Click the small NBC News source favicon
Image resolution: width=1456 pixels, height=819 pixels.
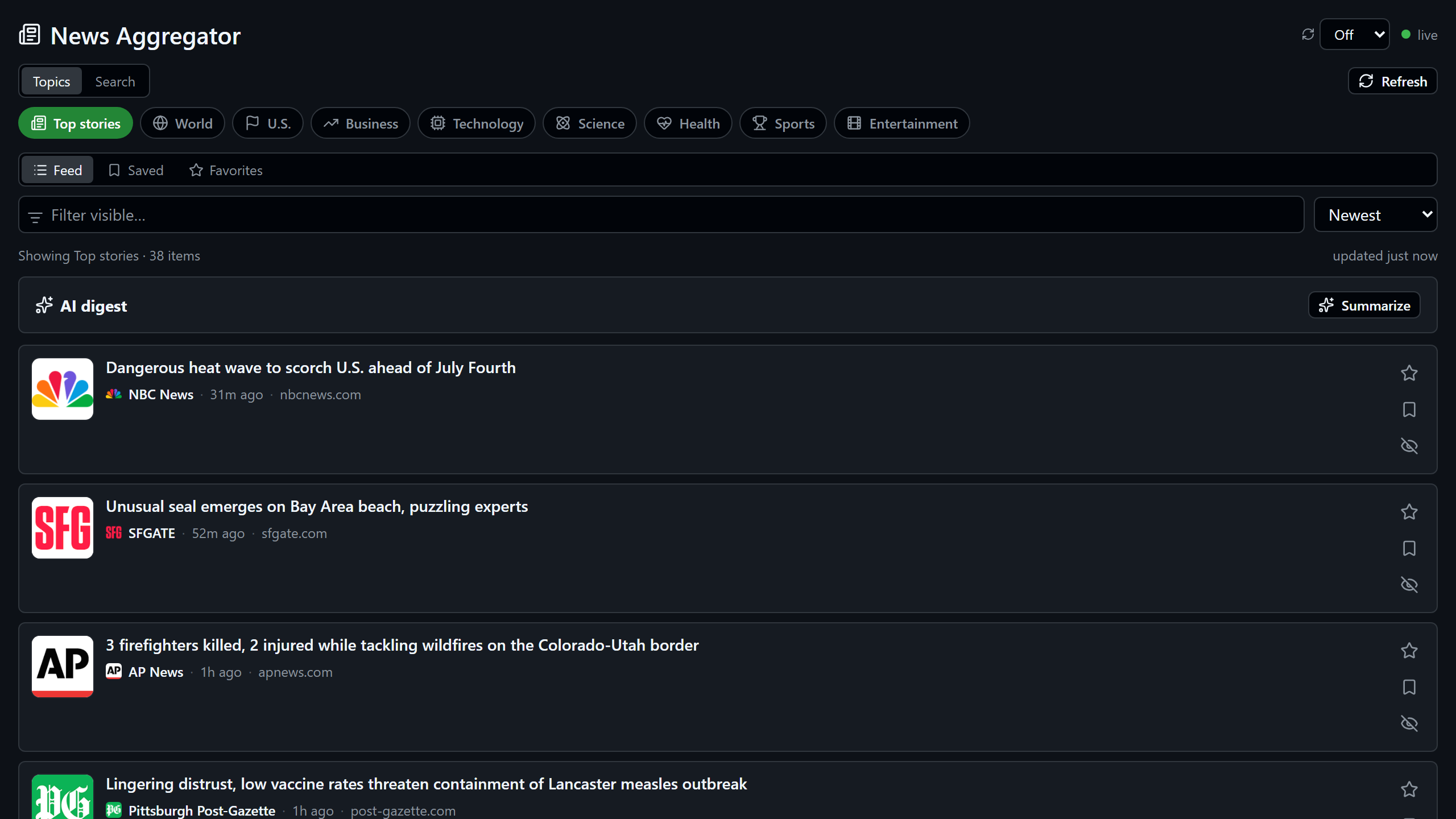114,394
